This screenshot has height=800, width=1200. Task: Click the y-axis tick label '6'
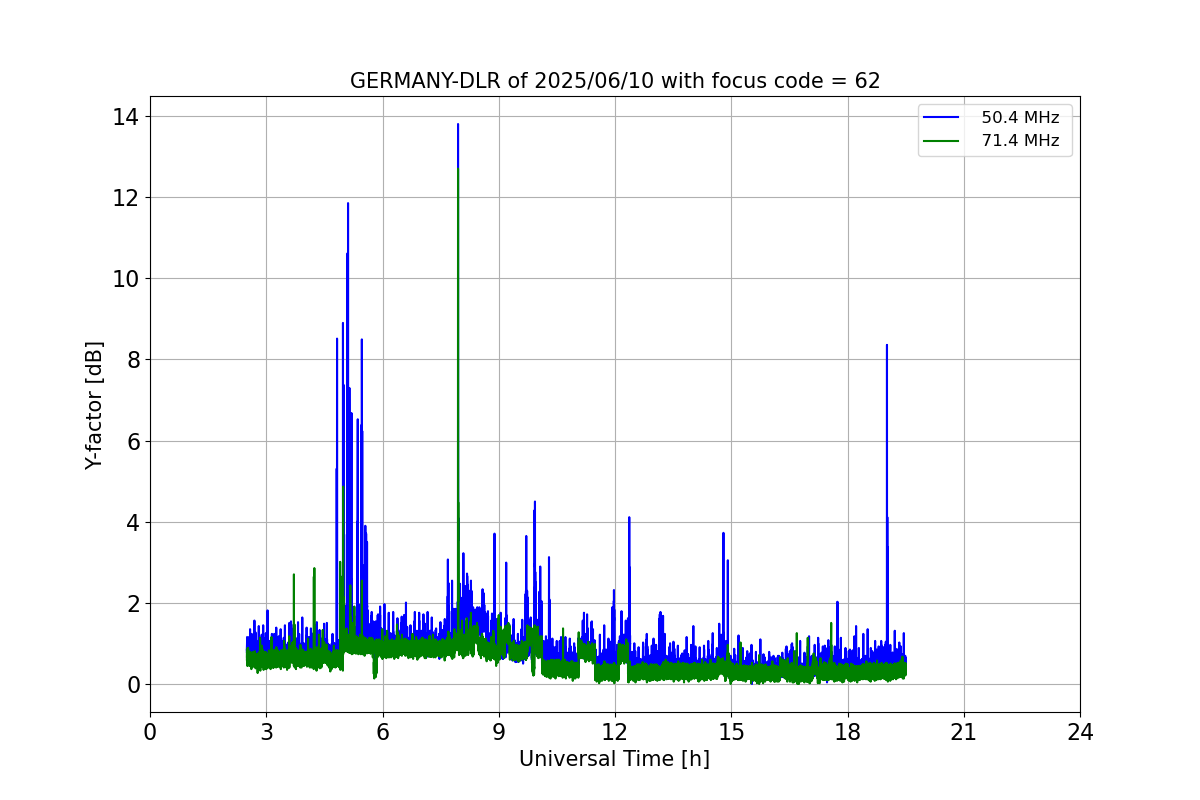point(133,441)
